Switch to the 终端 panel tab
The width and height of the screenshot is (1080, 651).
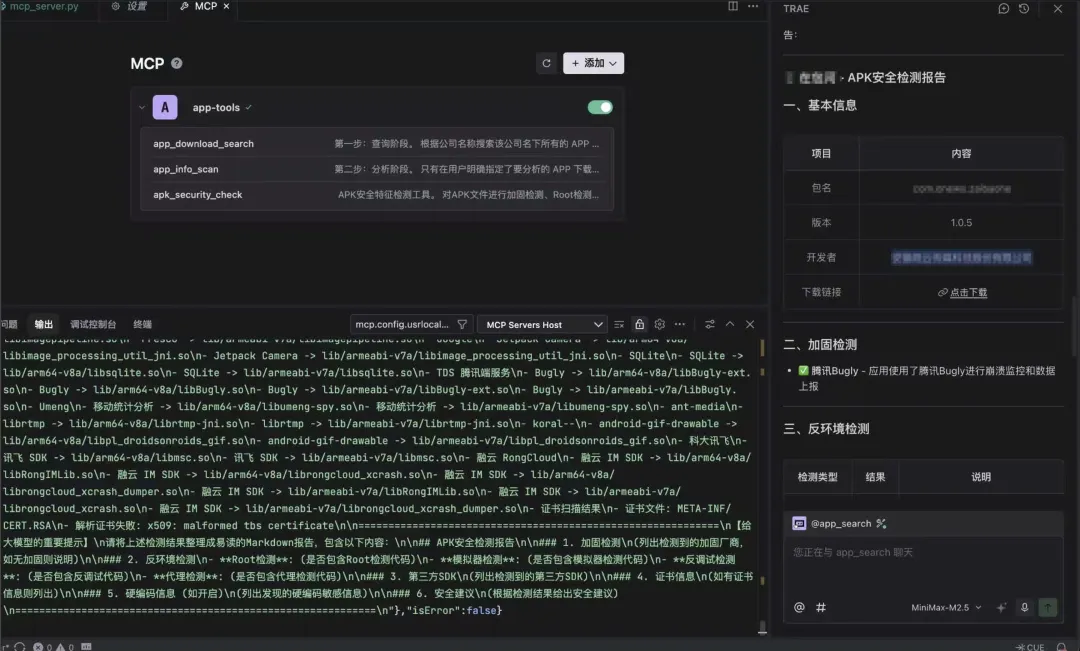[x=143, y=324]
